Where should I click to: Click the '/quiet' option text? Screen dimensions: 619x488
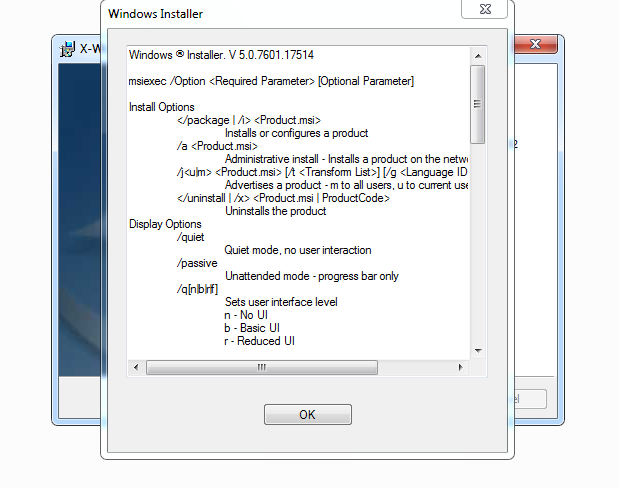pos(191,237)
